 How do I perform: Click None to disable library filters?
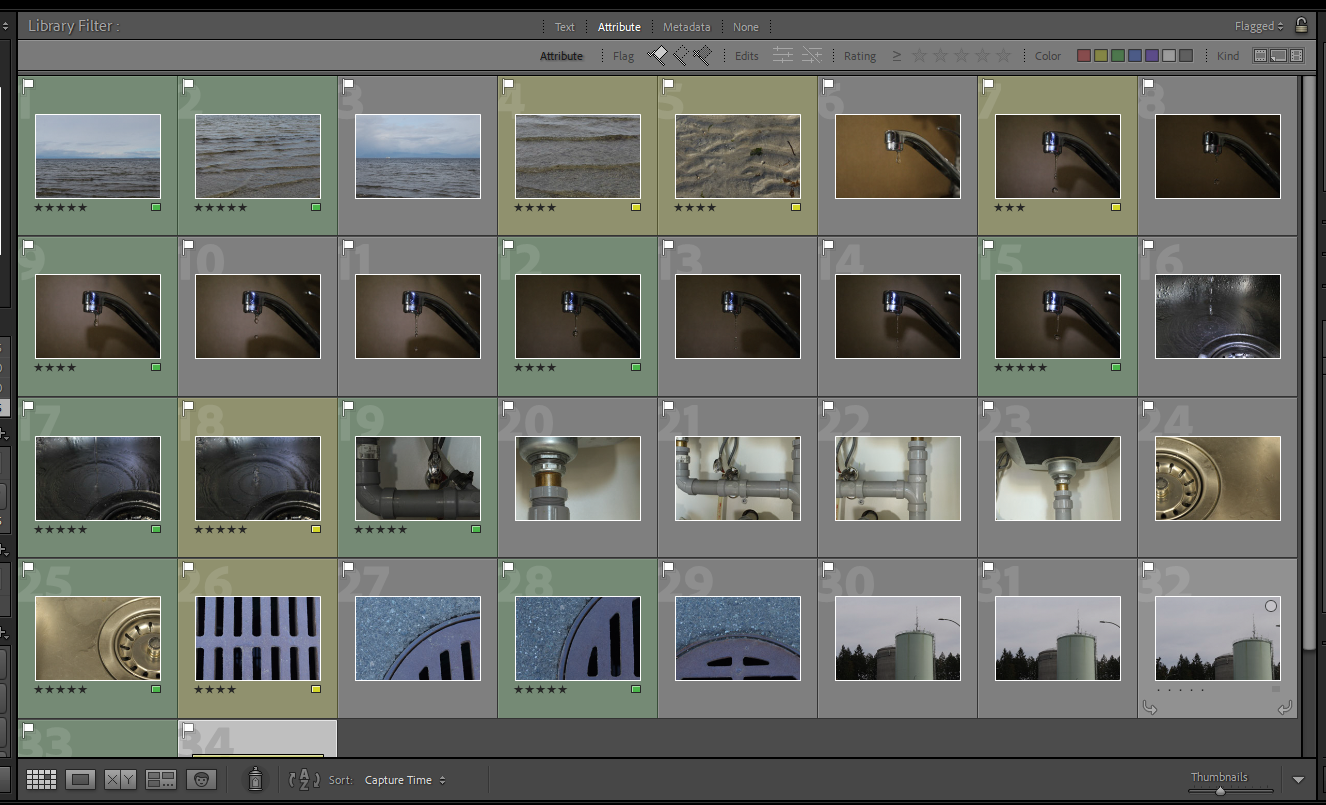[x=745, y=27]
